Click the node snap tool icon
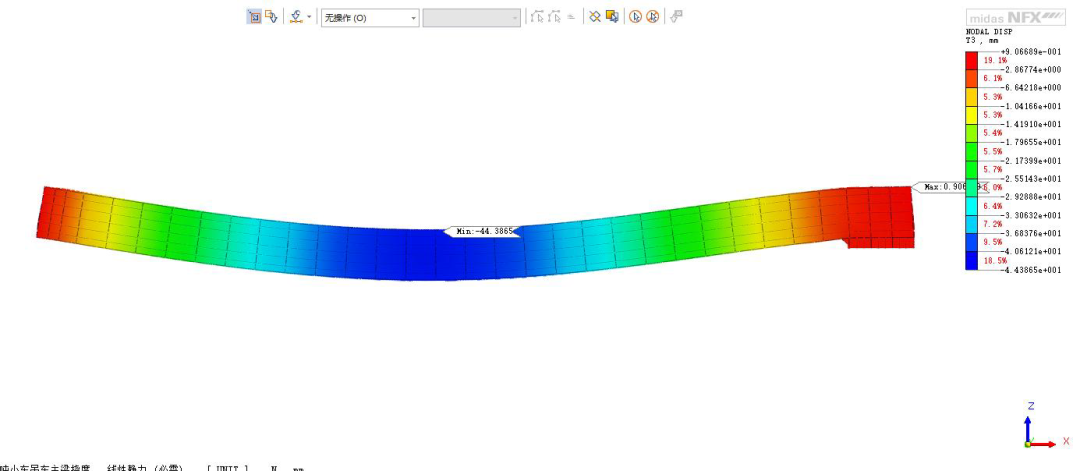Viewport: 1080px width, 471px height. coord(296,17)
